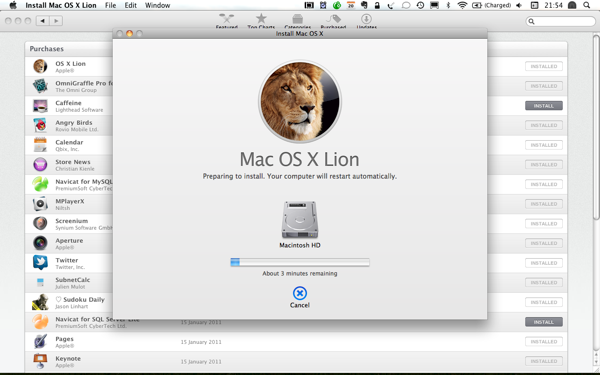Click INSTALLED button for Aperture

point(544,243)
